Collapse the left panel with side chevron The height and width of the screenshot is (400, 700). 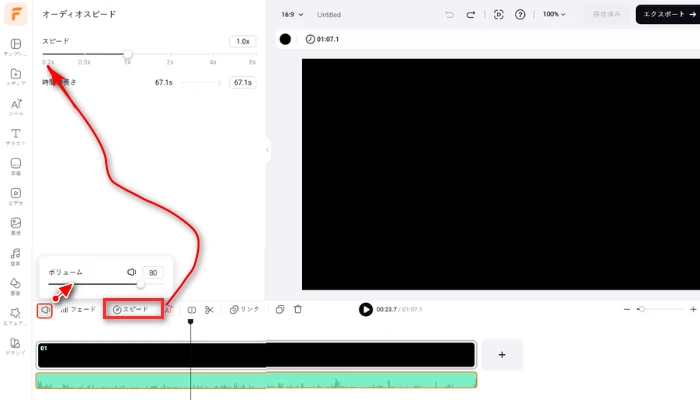tap(267, 150)
